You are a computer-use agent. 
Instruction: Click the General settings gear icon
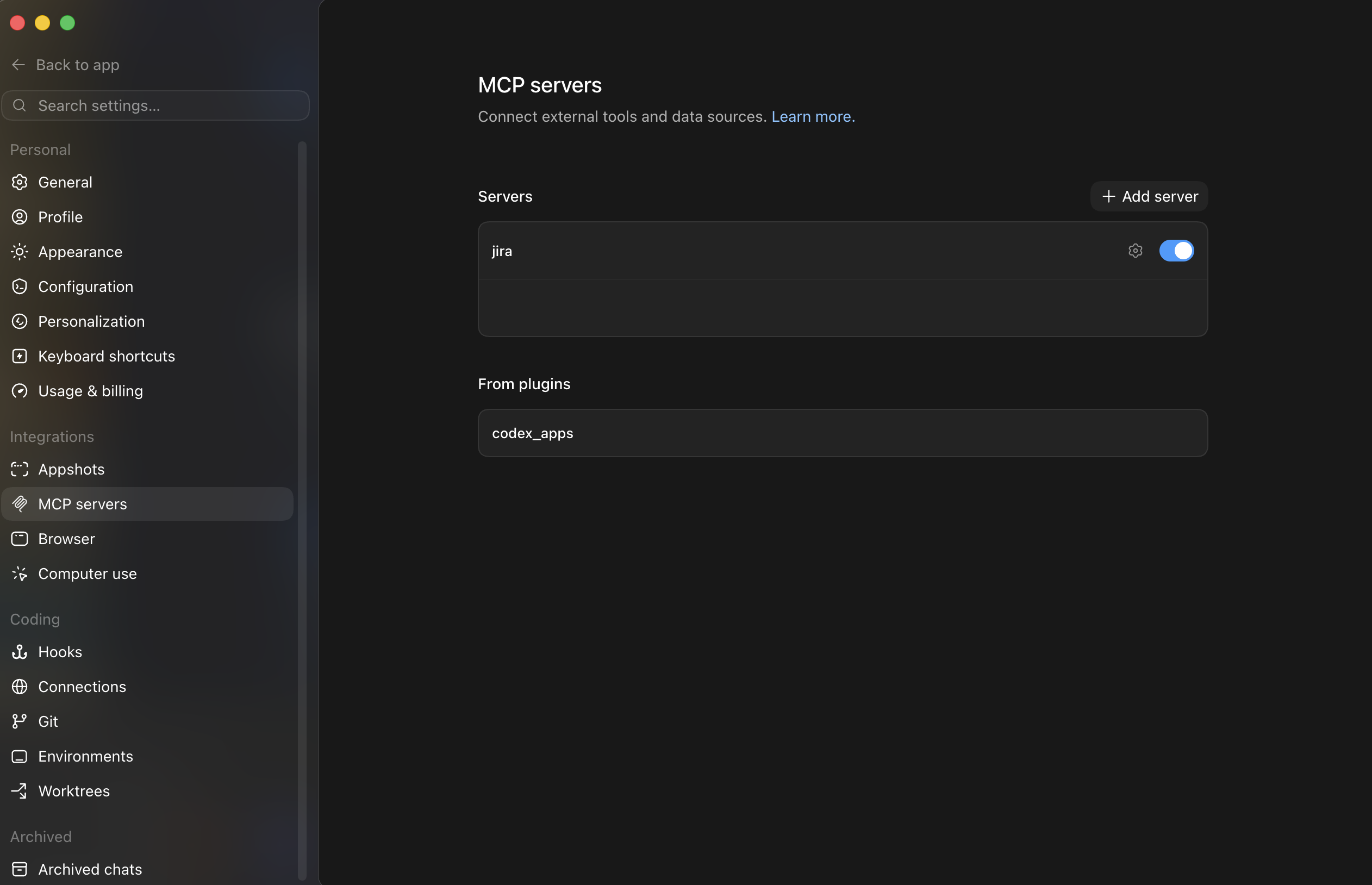(20, 182)
